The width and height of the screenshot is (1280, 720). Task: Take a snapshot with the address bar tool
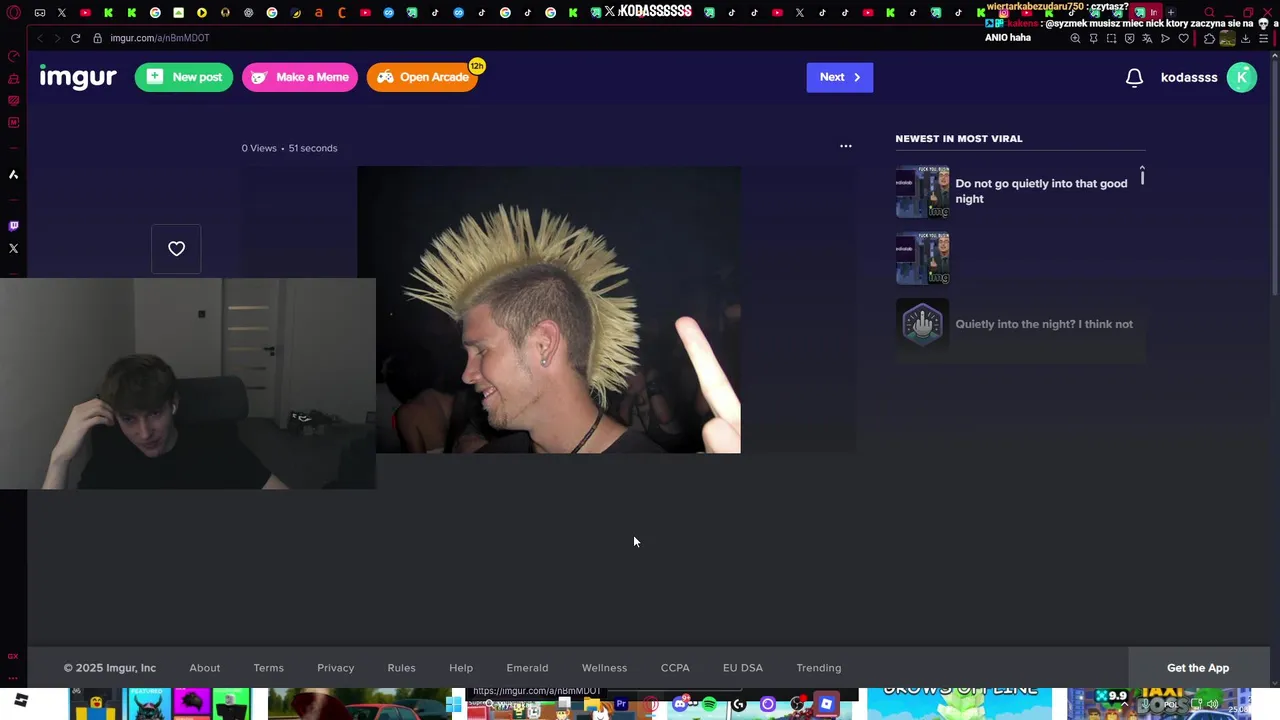pos(1112,38)
